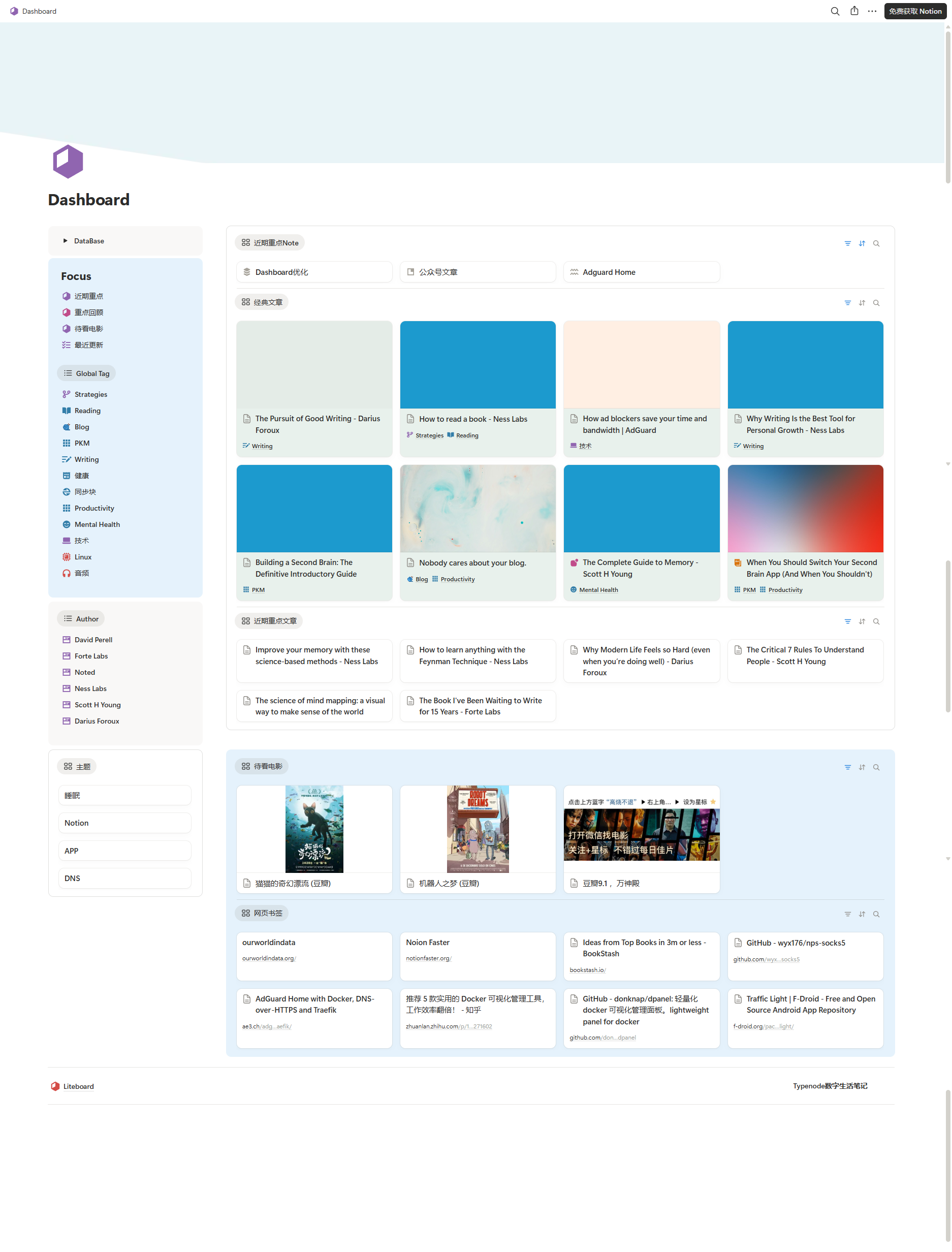Select the 主题 view tab
952x1252 pixels.
77,767
